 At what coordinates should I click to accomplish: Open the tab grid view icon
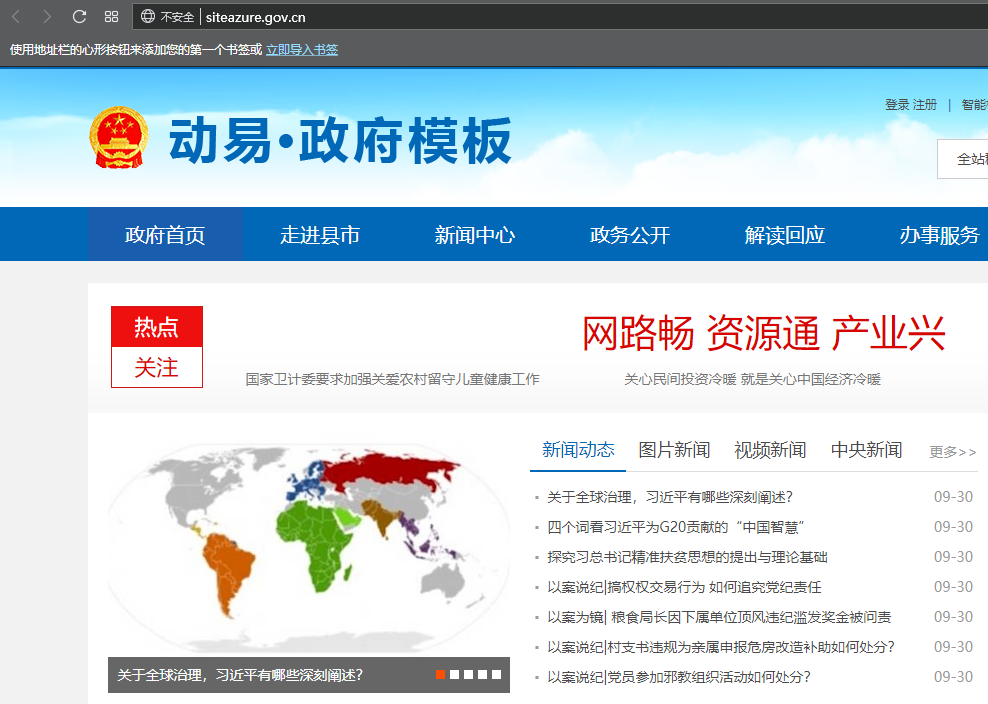[x=111, y=17]
